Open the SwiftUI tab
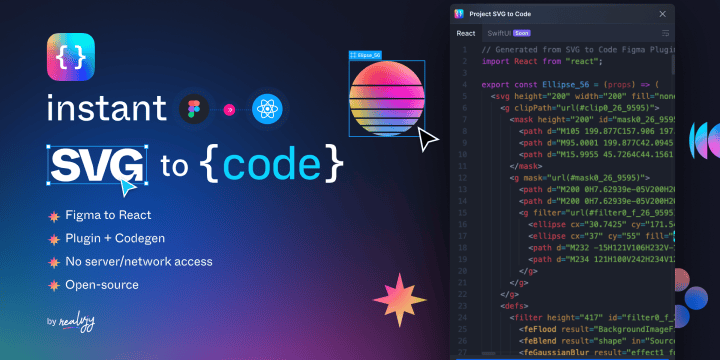The image size is (720, 360). click(x=499, y=33)
